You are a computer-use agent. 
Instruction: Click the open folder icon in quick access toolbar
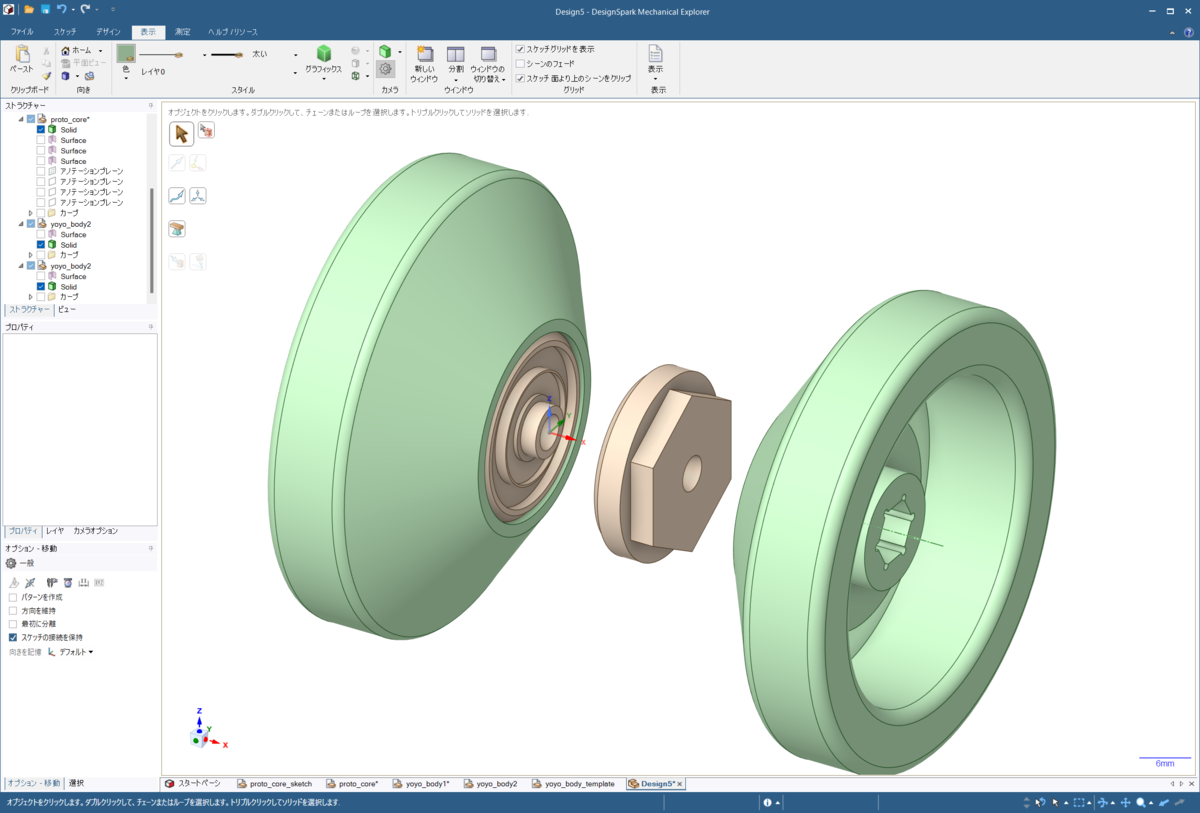tap(29, 9)
